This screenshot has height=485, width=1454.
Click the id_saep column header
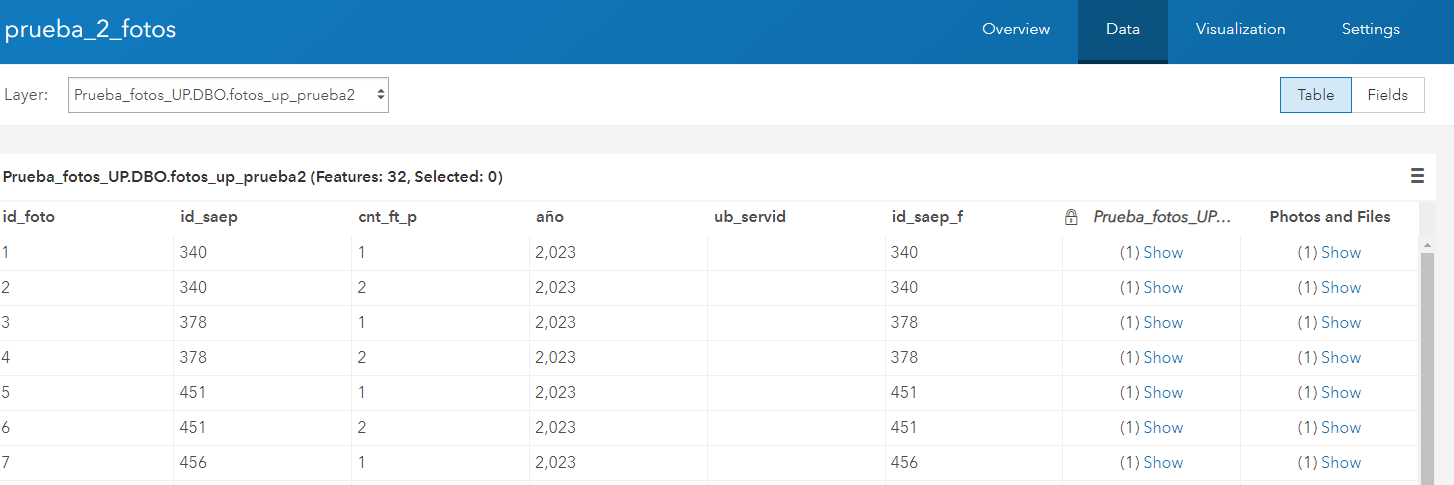(x=208, y=217)
